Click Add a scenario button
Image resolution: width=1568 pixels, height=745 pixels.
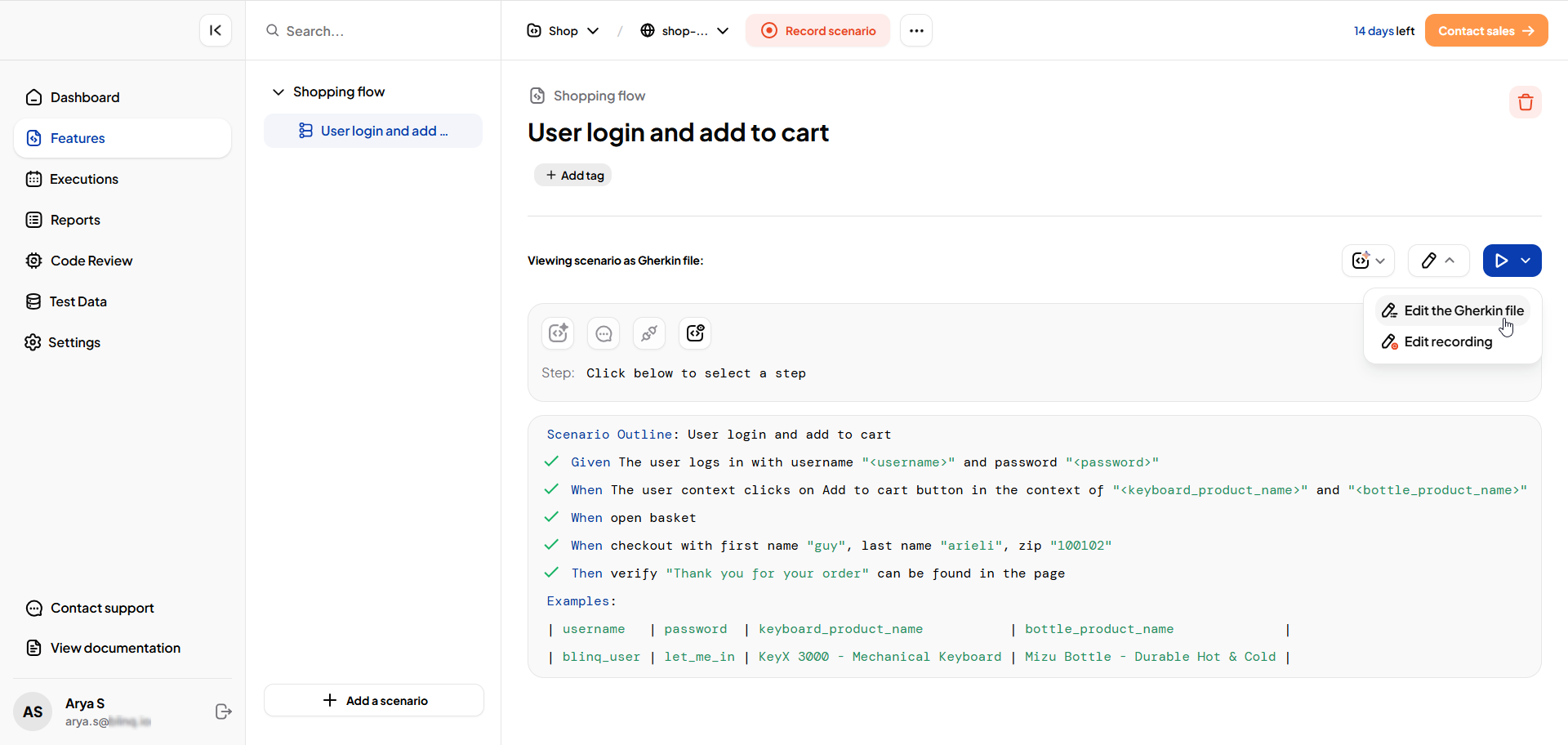[x=374, y=700]
